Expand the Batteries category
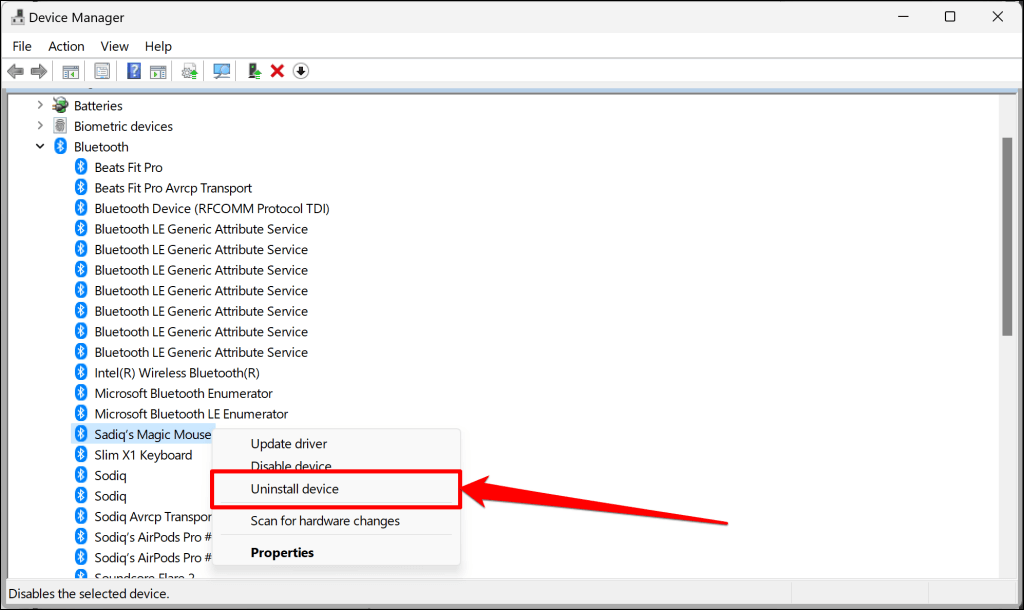Image resolution: width=1024 pixels, height=610 pixels. (x=40, y=105)
